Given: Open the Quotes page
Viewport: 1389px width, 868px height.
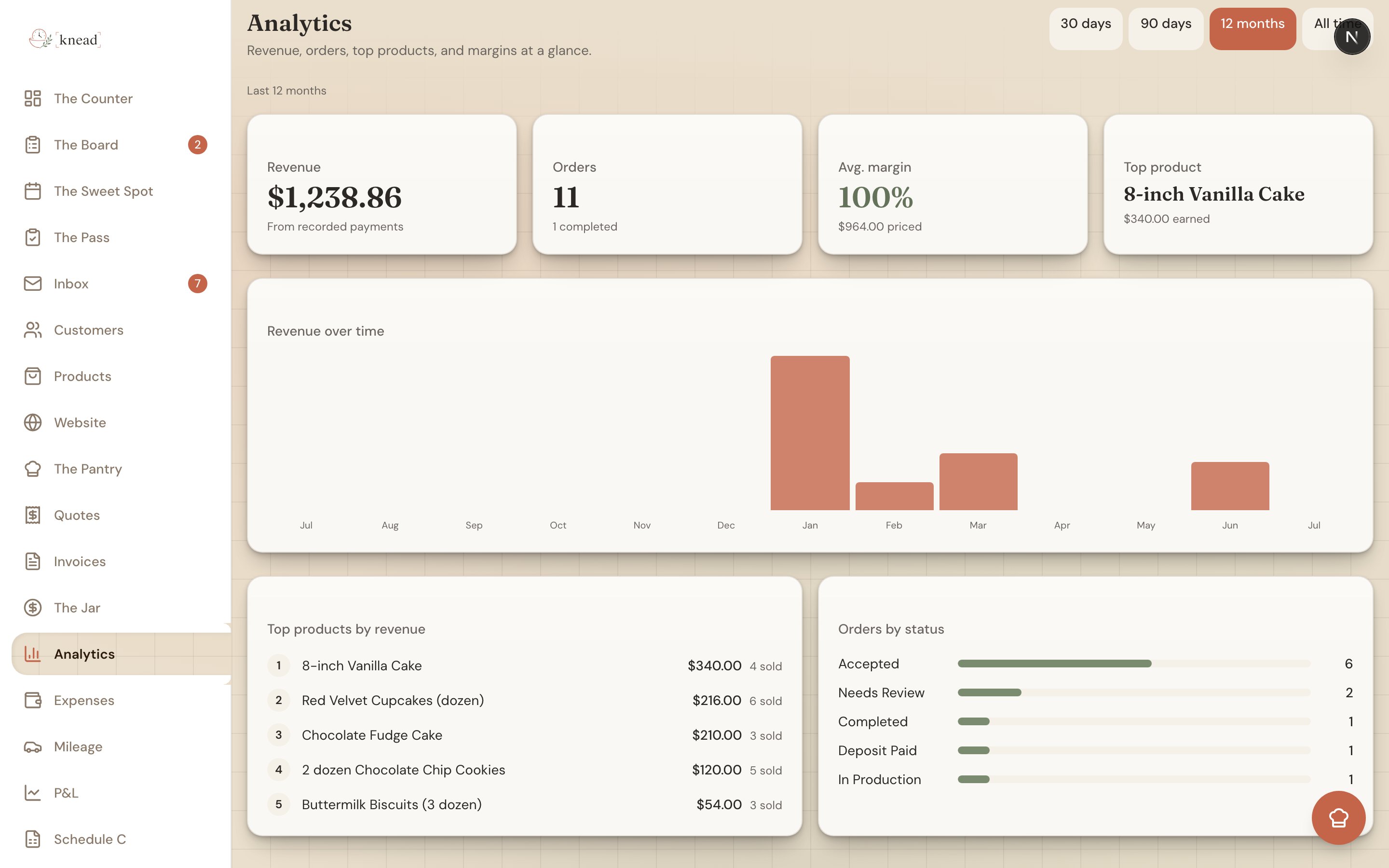Looking at the screenshot, I should pos(121,515).
